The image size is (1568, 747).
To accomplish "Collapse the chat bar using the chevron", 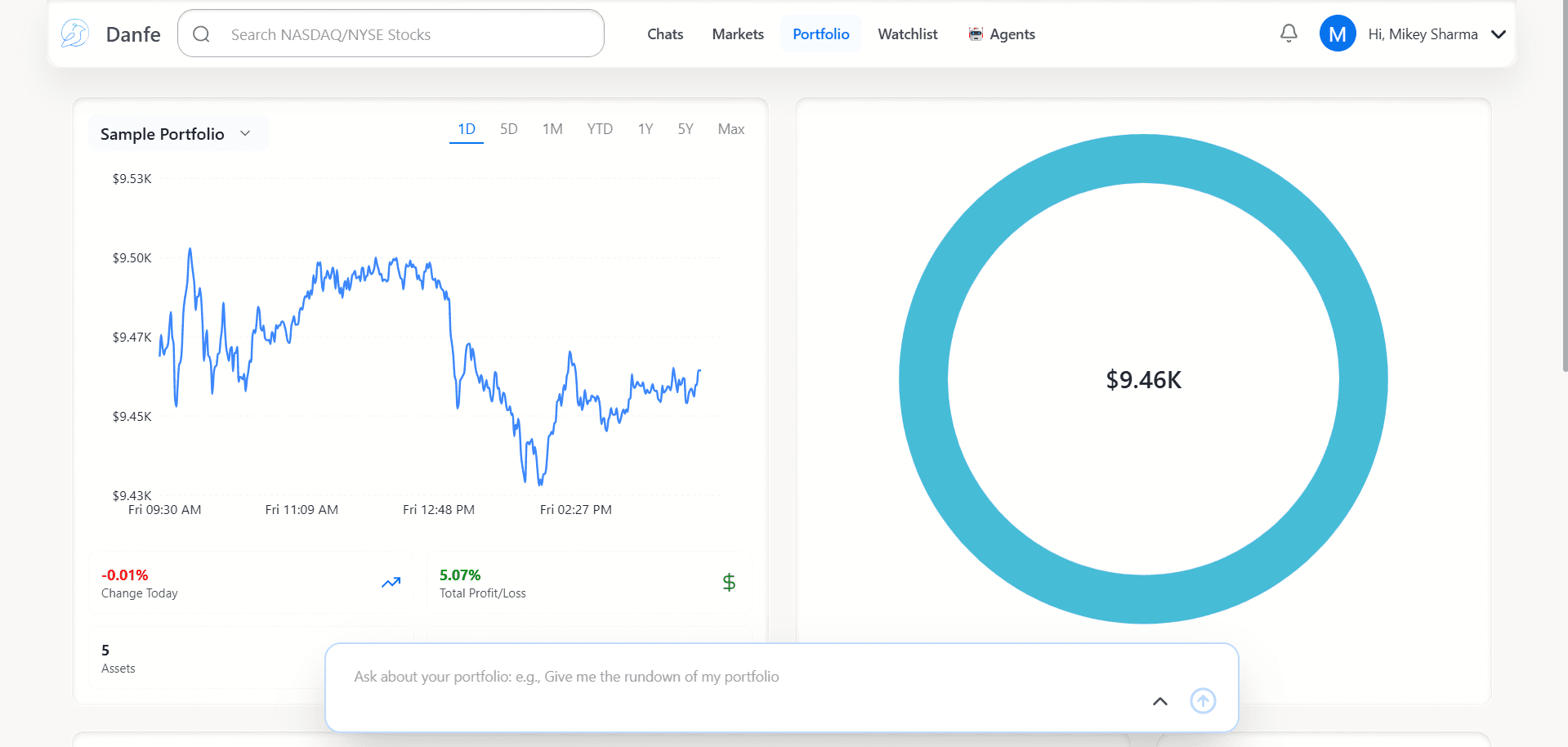I will (x=1159, y=701).
